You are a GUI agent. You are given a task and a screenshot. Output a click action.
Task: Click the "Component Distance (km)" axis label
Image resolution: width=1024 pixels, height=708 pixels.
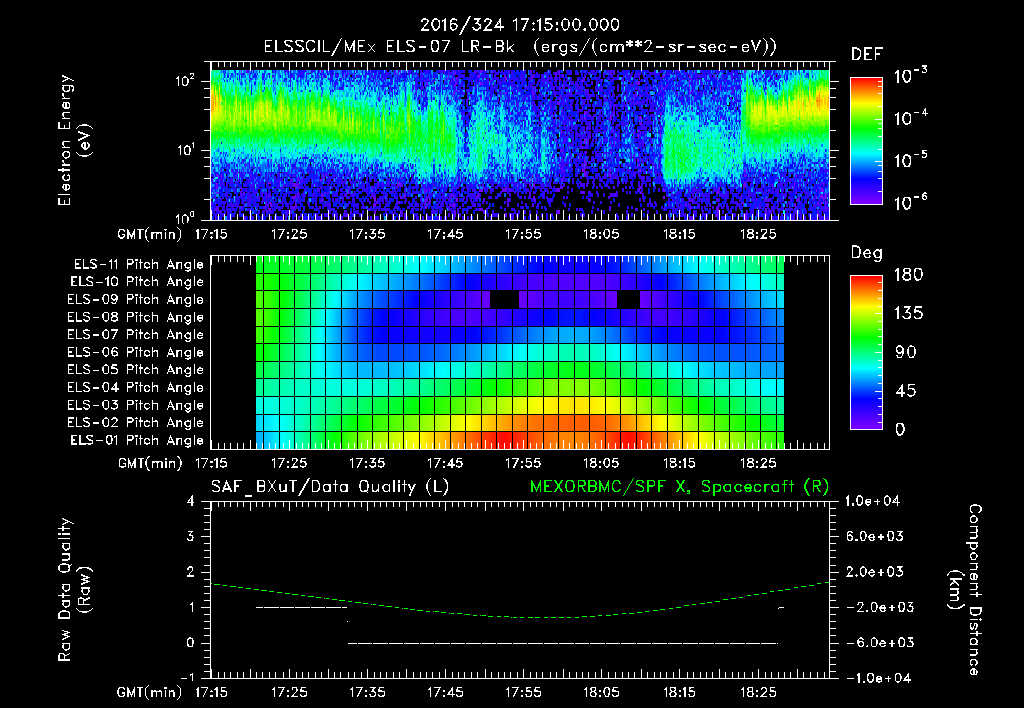pyautogui.click(x=965, y=590)
